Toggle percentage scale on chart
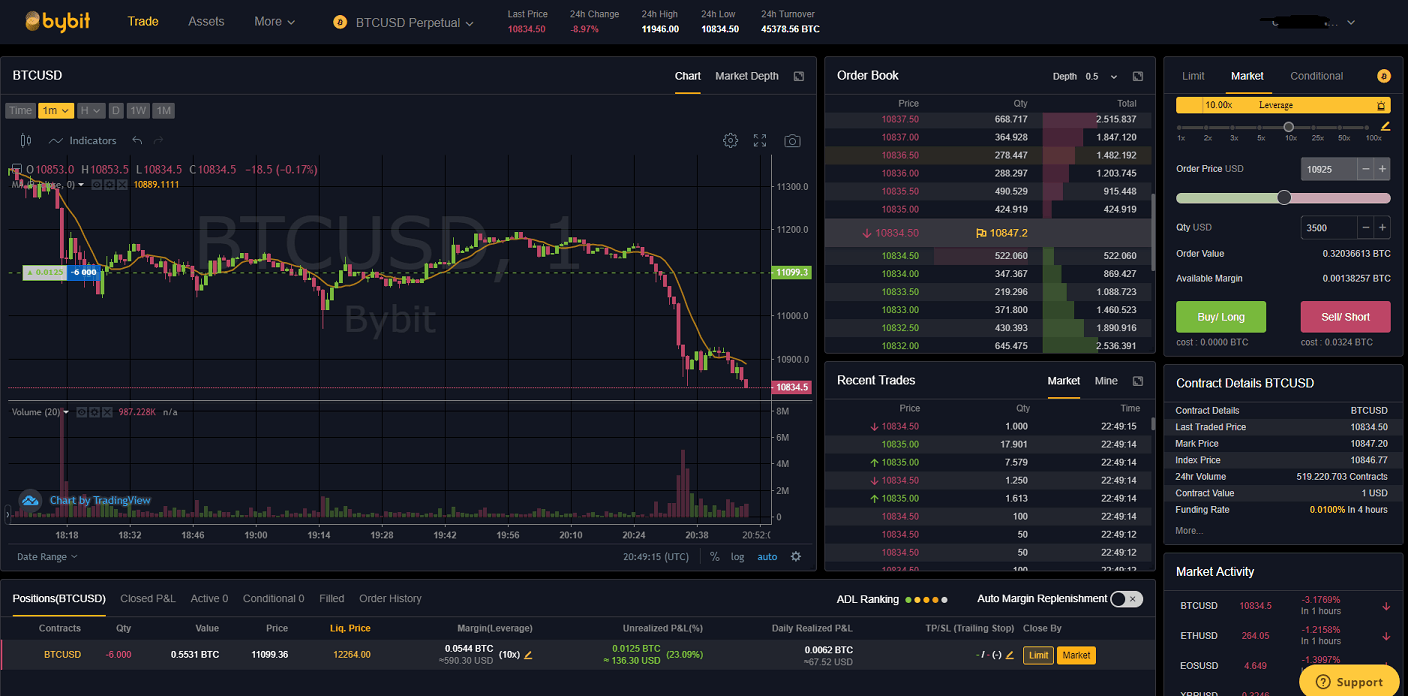Viewport: 1408px width, 696px height. (x=714, y=557)
